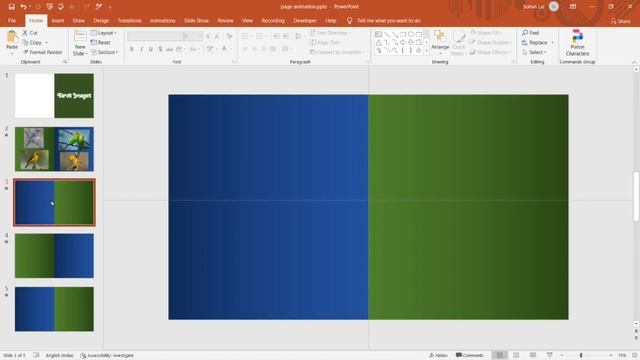
Task: Select the triangle shape in shapes gallery
Action: tap(379, 42)
